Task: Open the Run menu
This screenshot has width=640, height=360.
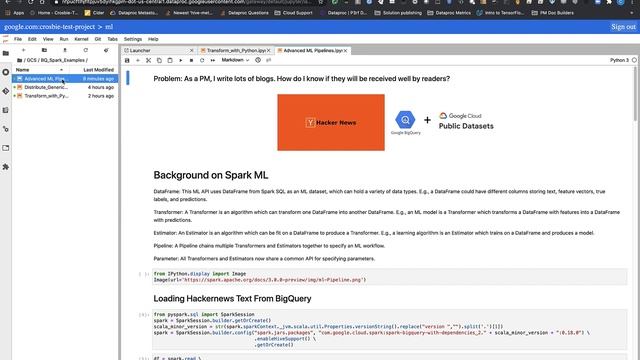Action: (x=64, y=39)
